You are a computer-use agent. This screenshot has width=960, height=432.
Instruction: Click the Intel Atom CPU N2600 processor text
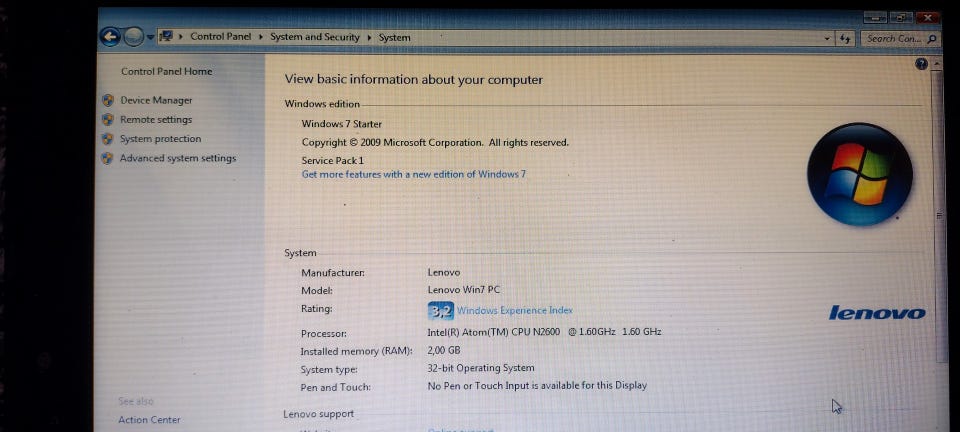544,332
